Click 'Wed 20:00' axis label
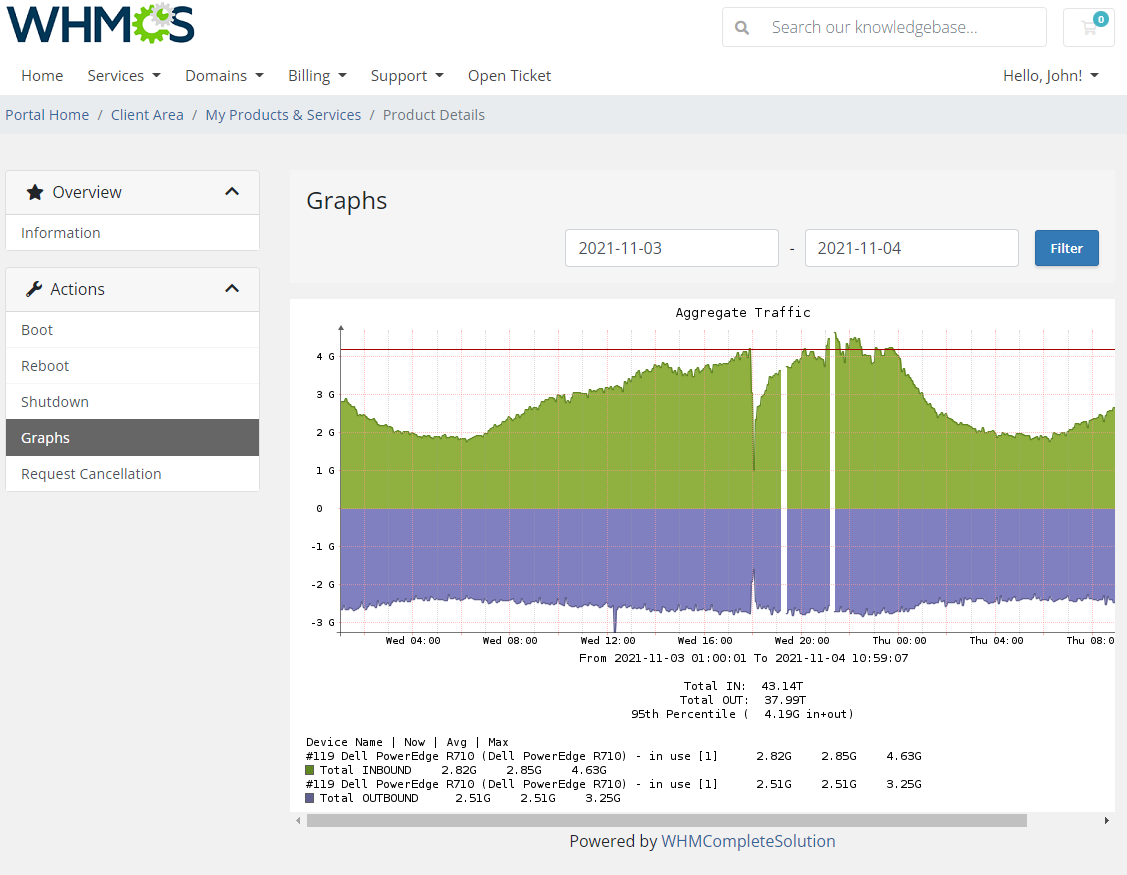Viewport: 1127px width, 875px height. (801, 641)
